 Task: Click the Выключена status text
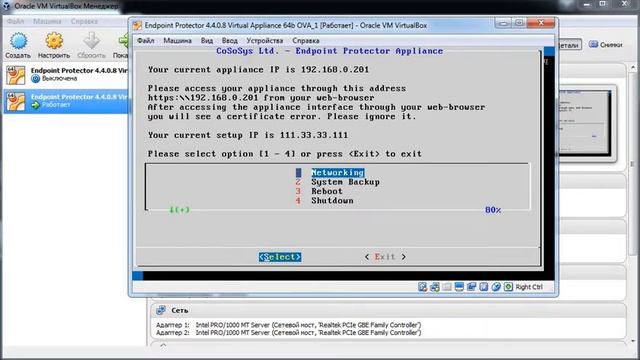[x=59, y=78]
